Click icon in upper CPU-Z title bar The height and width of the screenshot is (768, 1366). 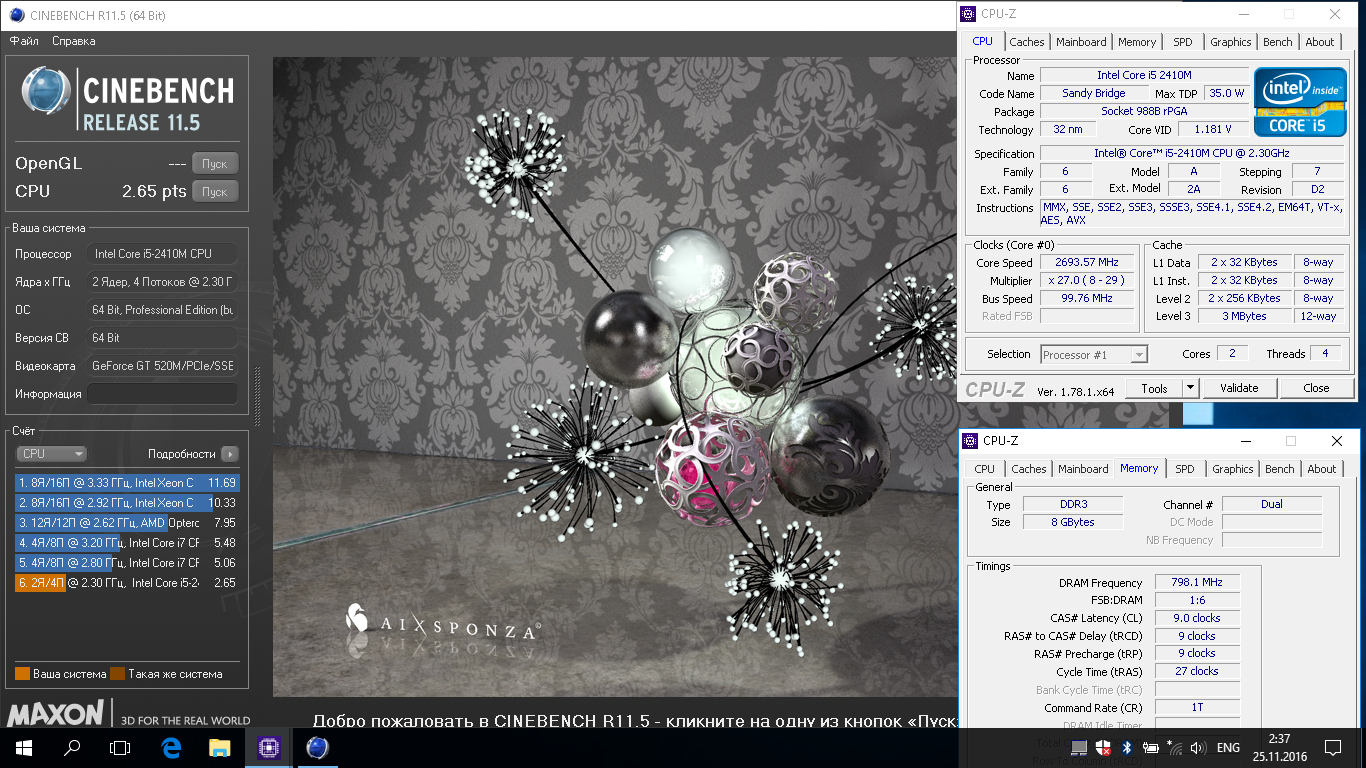(968, 14)
